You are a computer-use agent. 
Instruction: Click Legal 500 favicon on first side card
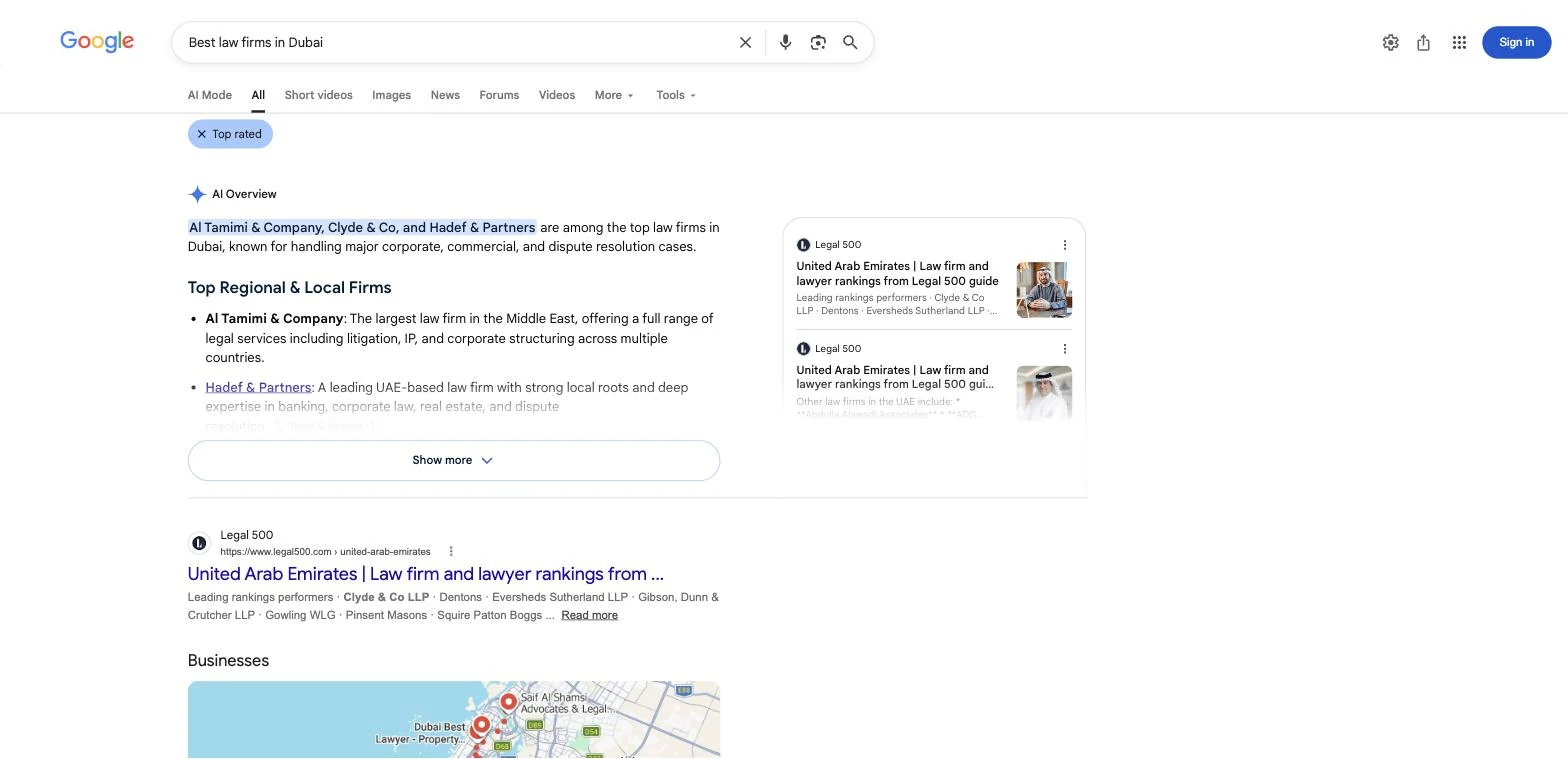pyautogui.click(x=803, y=245)
